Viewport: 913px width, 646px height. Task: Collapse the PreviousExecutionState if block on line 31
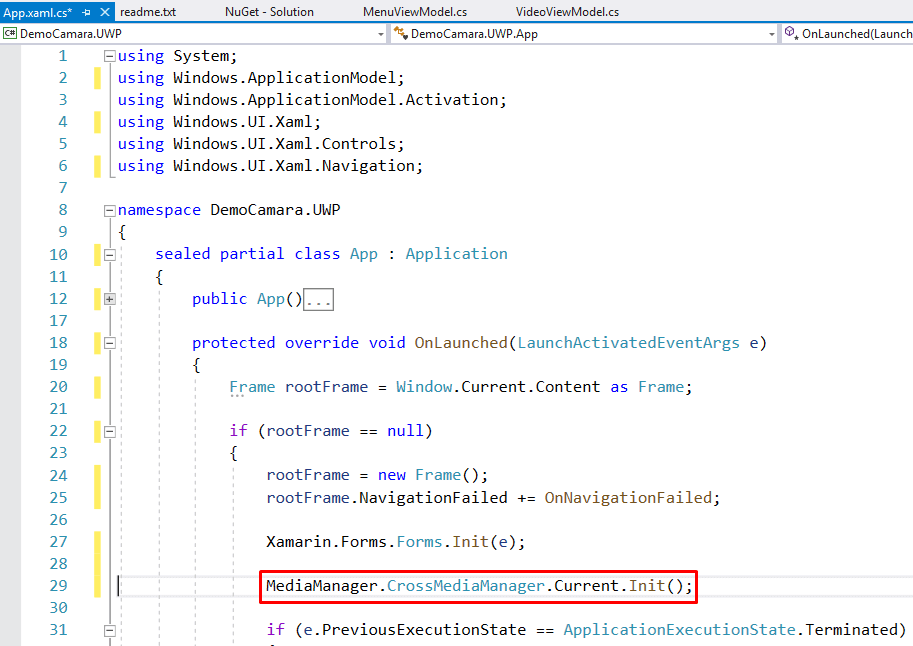[x=109, y=630]
